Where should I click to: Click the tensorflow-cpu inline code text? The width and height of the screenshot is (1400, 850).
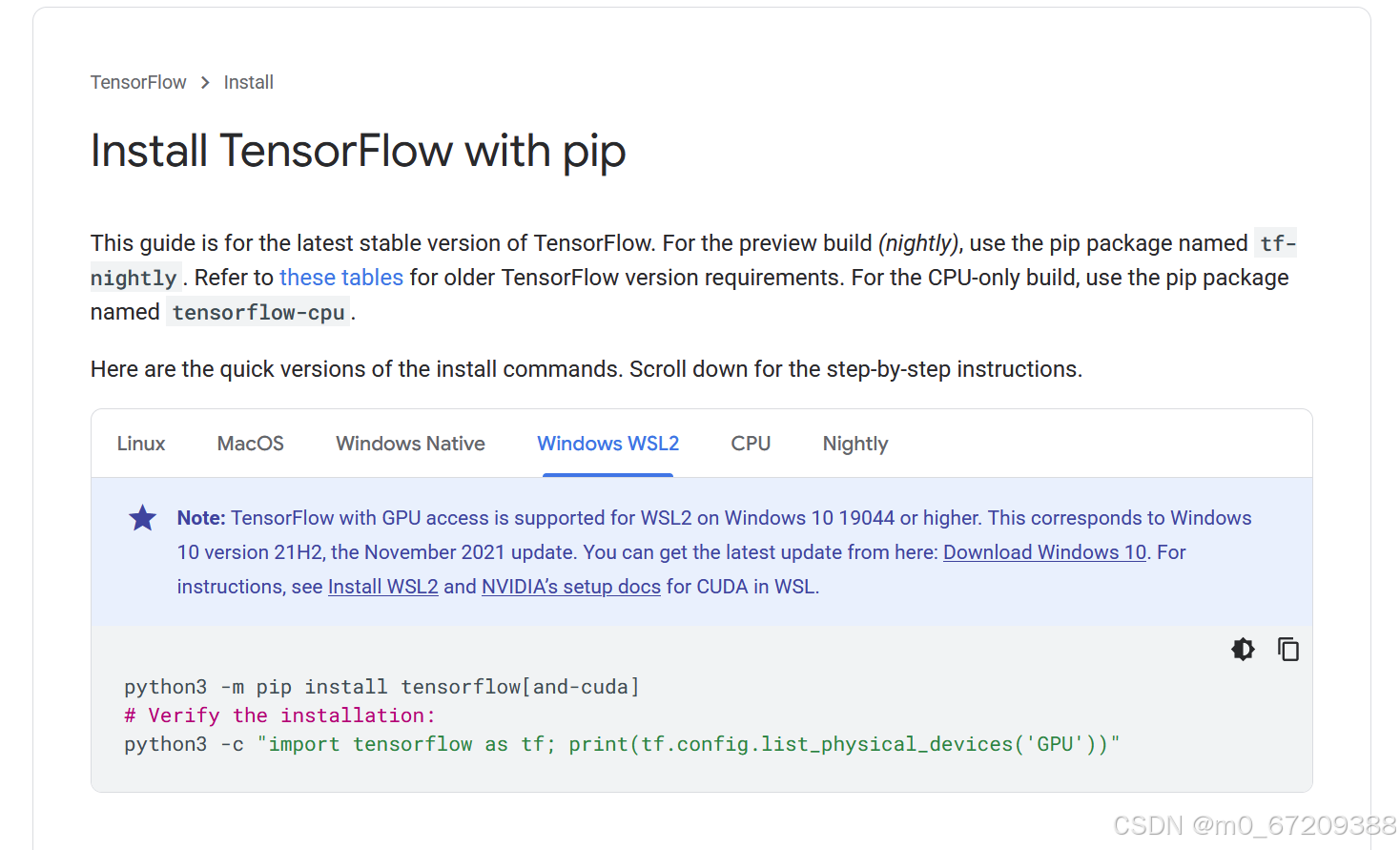pyautogui.click(x=258, y=312)
